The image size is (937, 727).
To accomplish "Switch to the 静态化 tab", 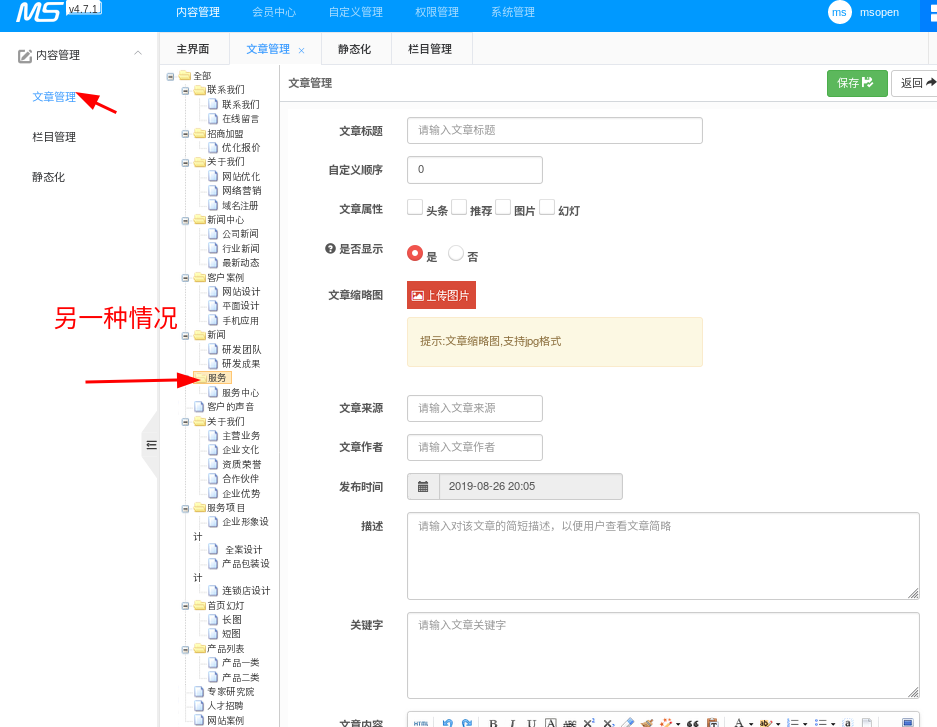I will coord(354,49).
